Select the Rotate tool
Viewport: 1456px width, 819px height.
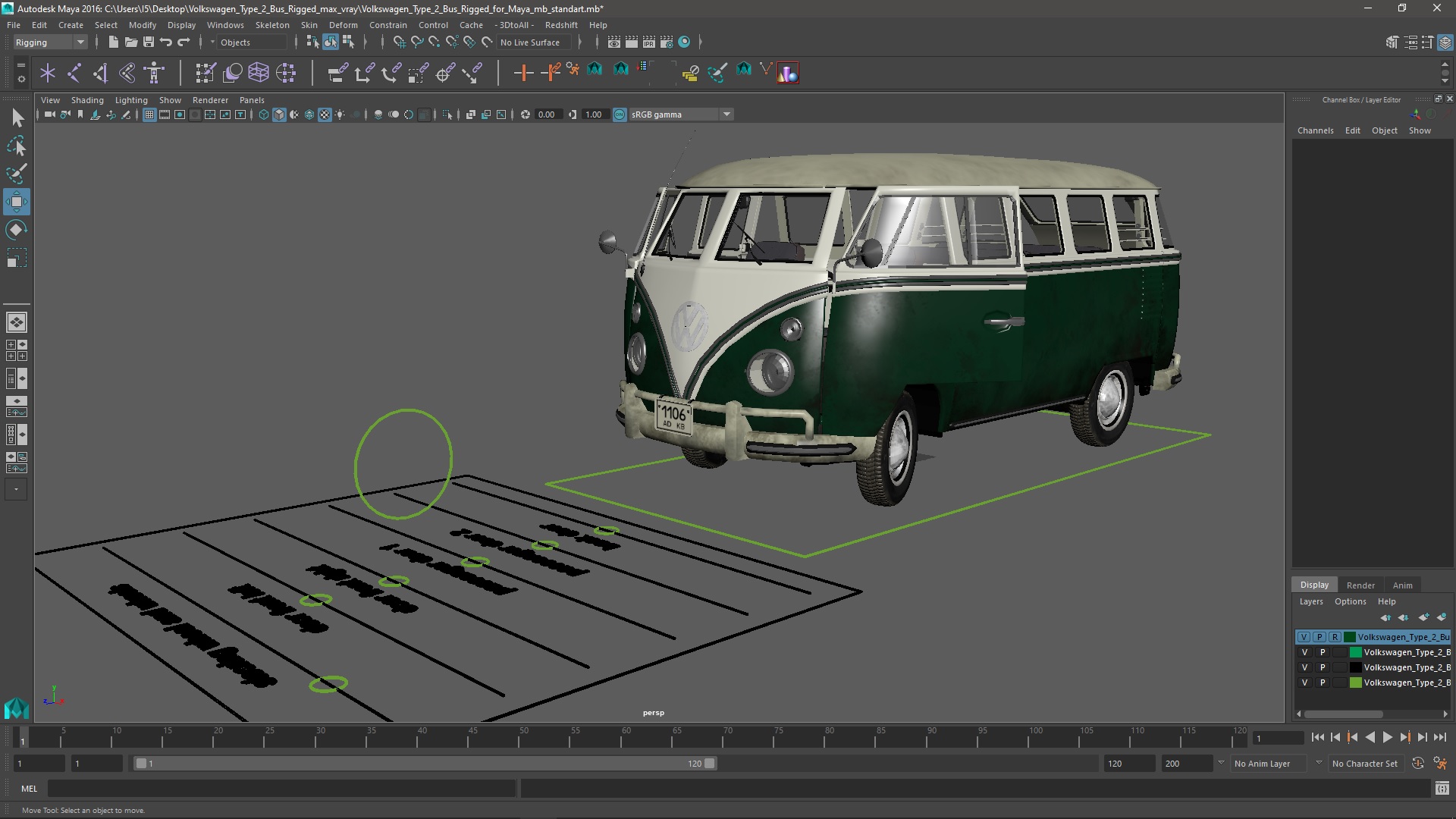[17, 230]
